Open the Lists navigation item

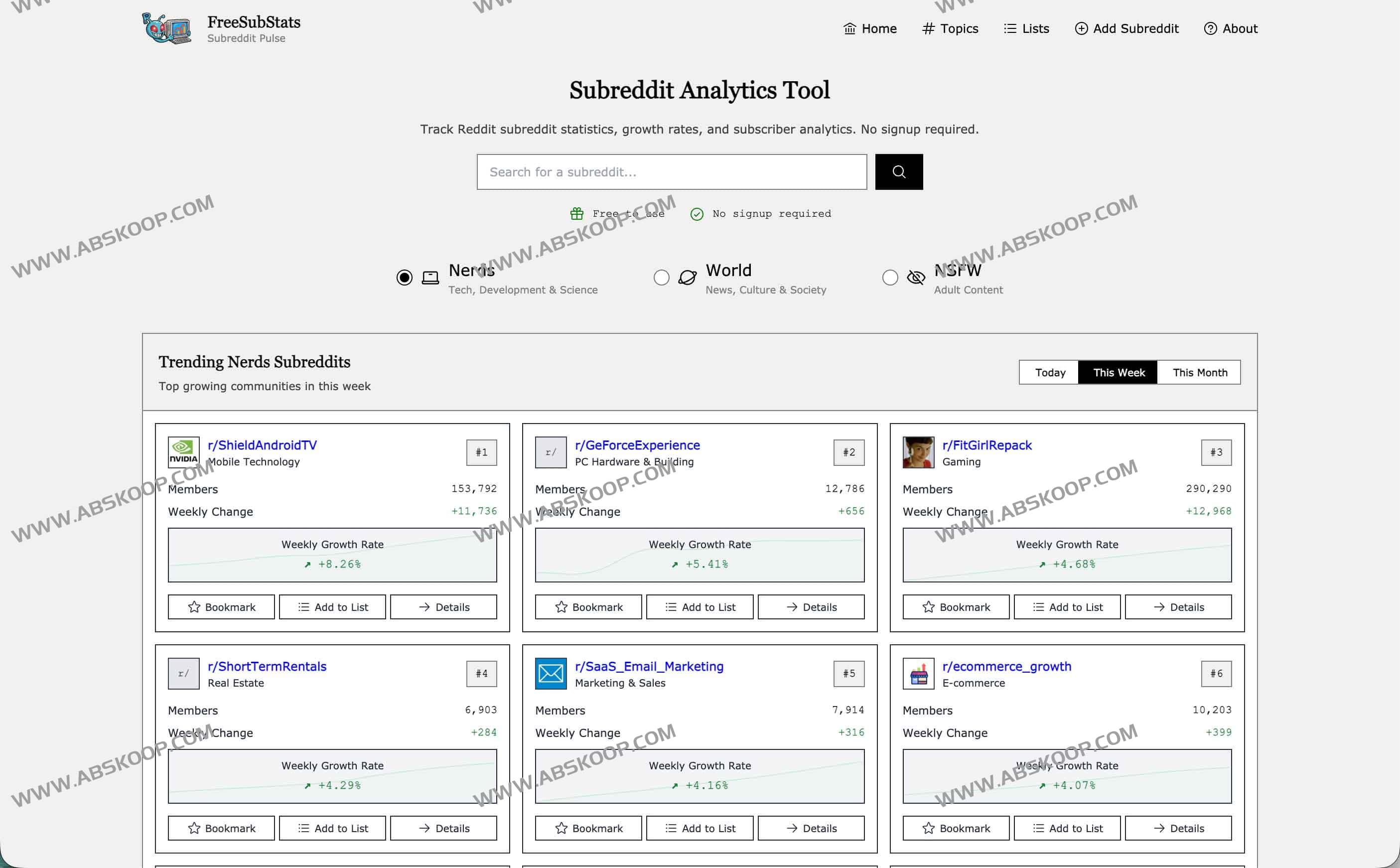[1026, 29]
